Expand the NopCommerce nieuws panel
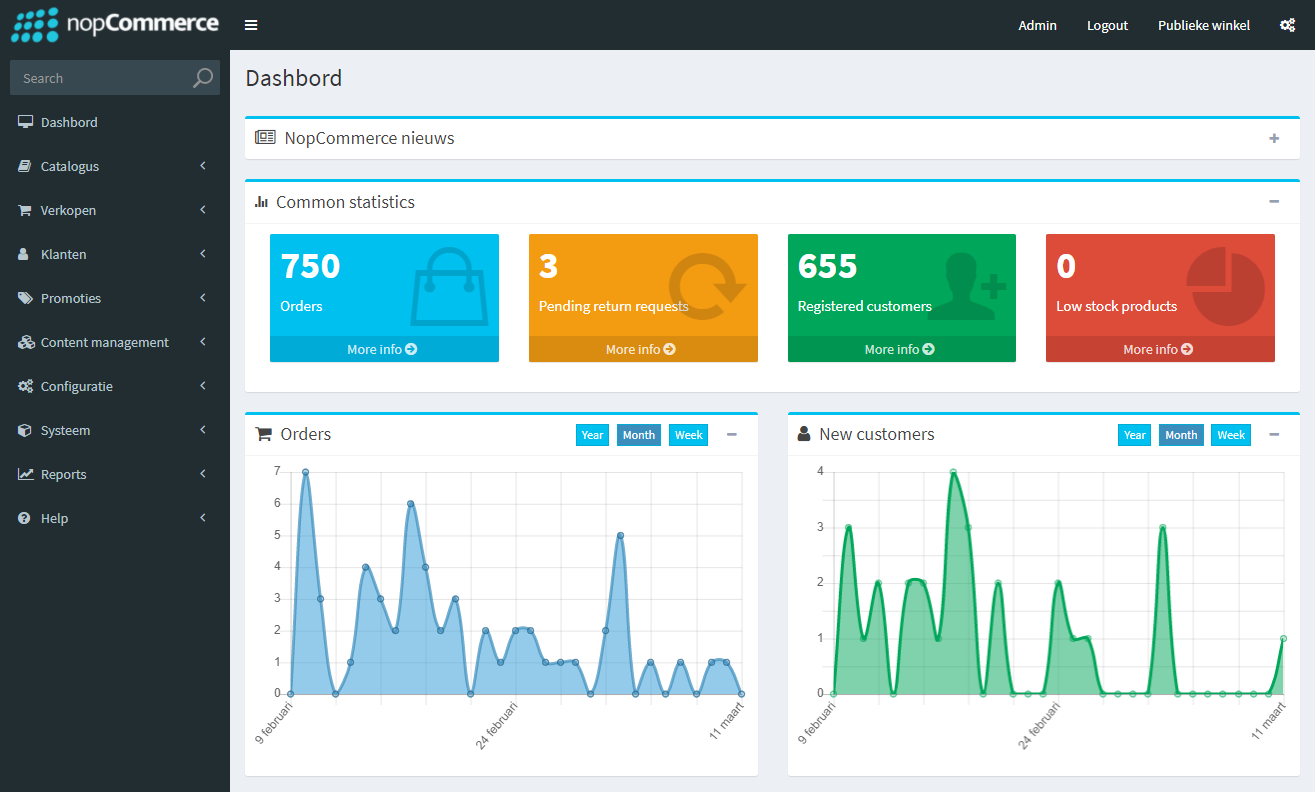 1274,138
